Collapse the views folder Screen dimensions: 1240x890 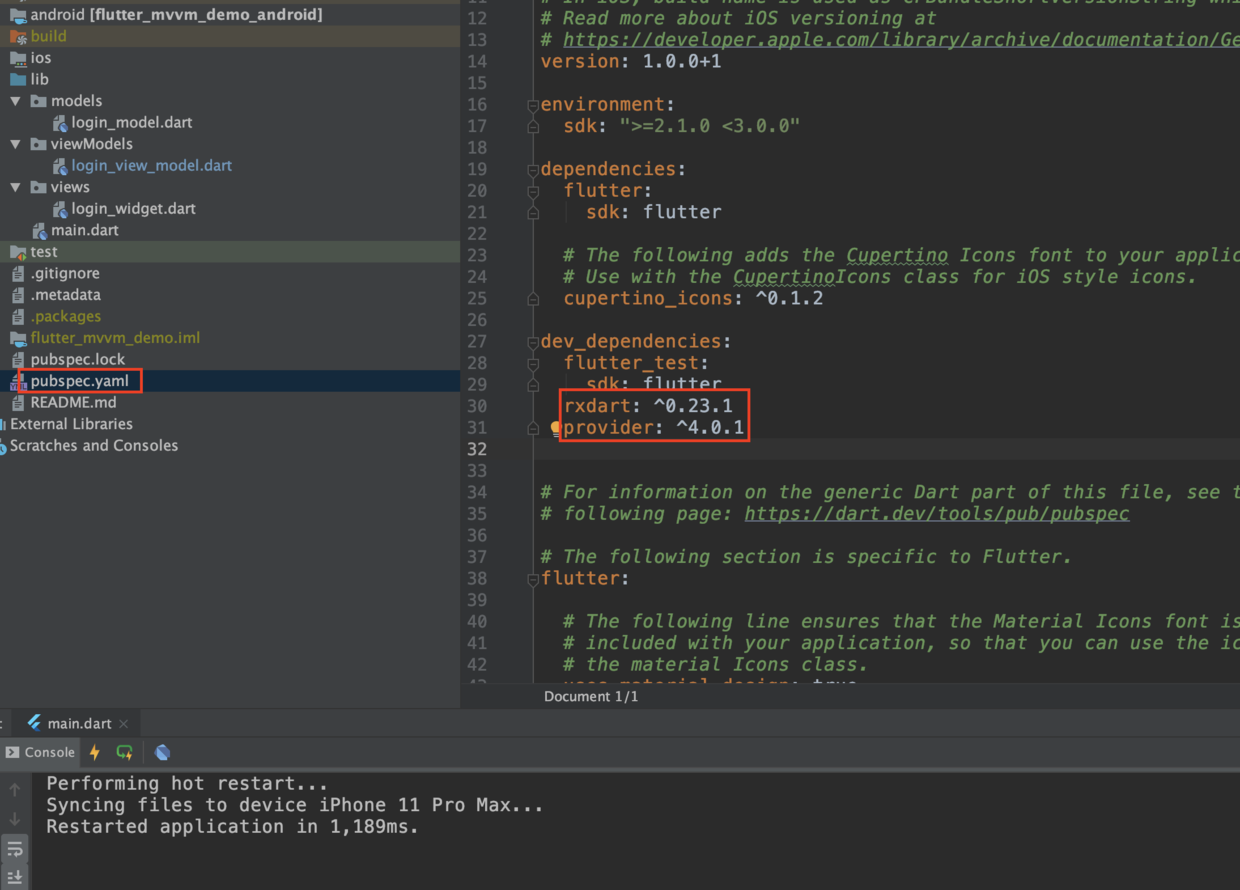15,187
